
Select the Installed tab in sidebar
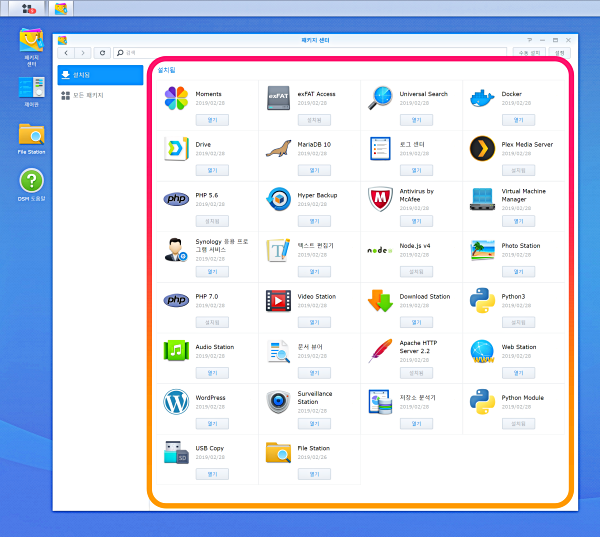click(100, 75)
